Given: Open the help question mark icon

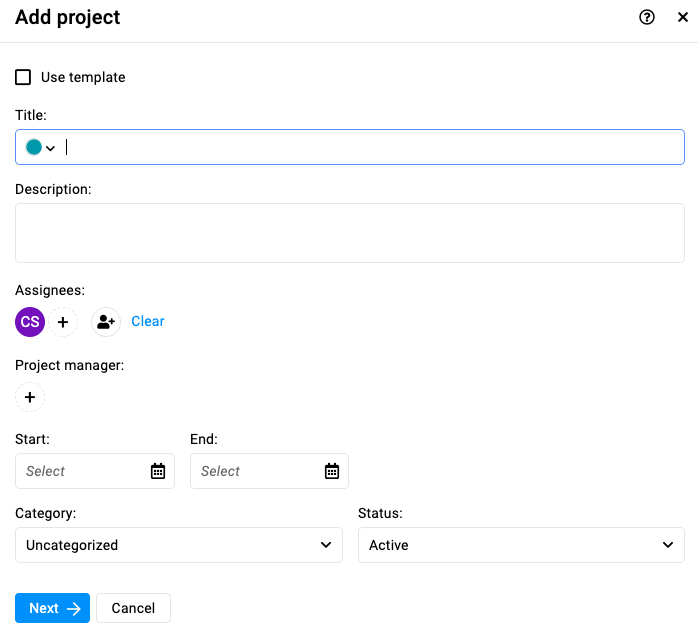Looking at the screenshot, I should pyautogui.click(x=646, y=17).
